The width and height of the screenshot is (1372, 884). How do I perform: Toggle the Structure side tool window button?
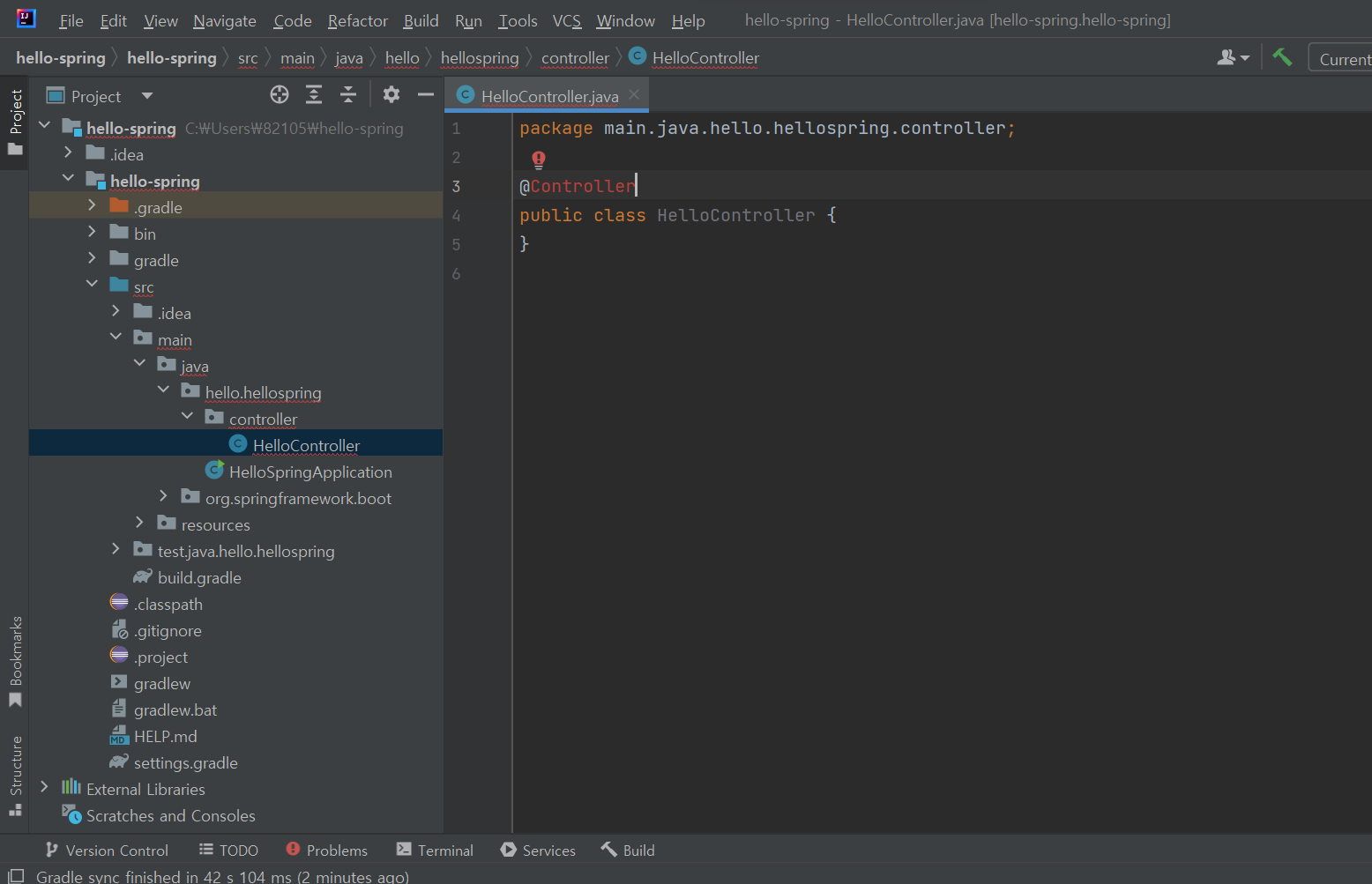pyautogui.click(x=15, y=776)
